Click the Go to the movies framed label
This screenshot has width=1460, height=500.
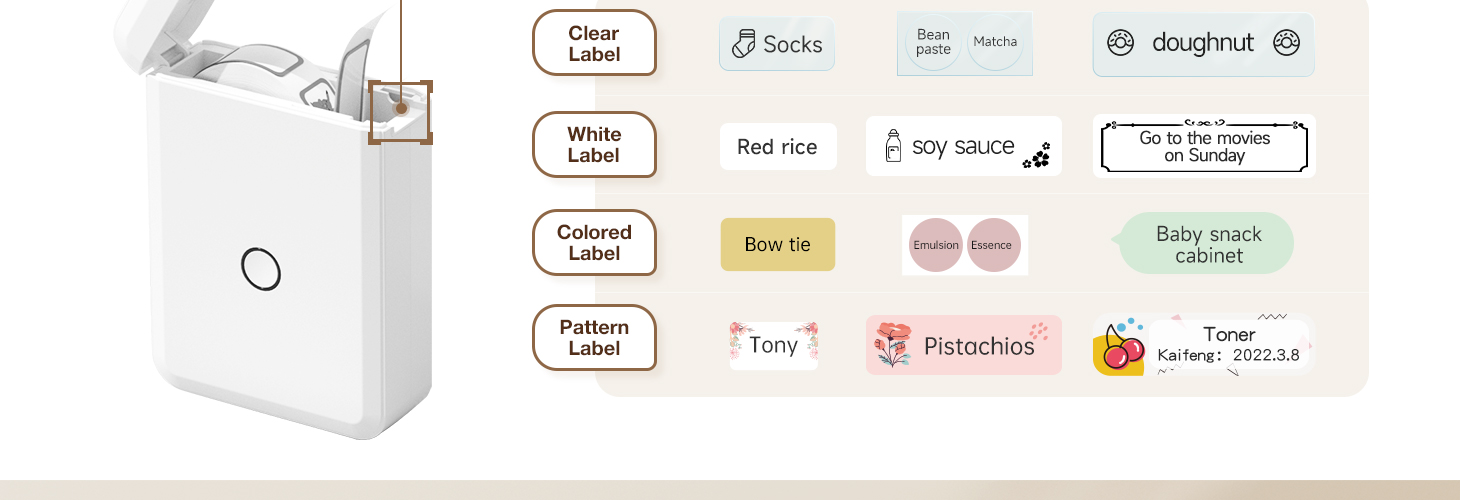tap(1204, 146)
